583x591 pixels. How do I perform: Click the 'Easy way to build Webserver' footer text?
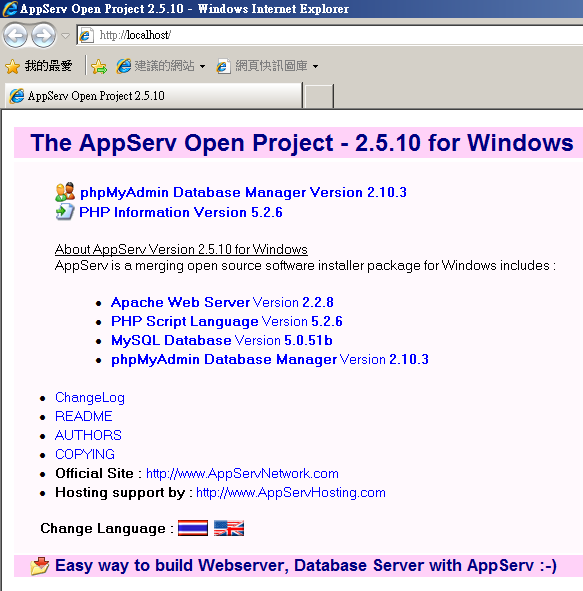(306, 566)
